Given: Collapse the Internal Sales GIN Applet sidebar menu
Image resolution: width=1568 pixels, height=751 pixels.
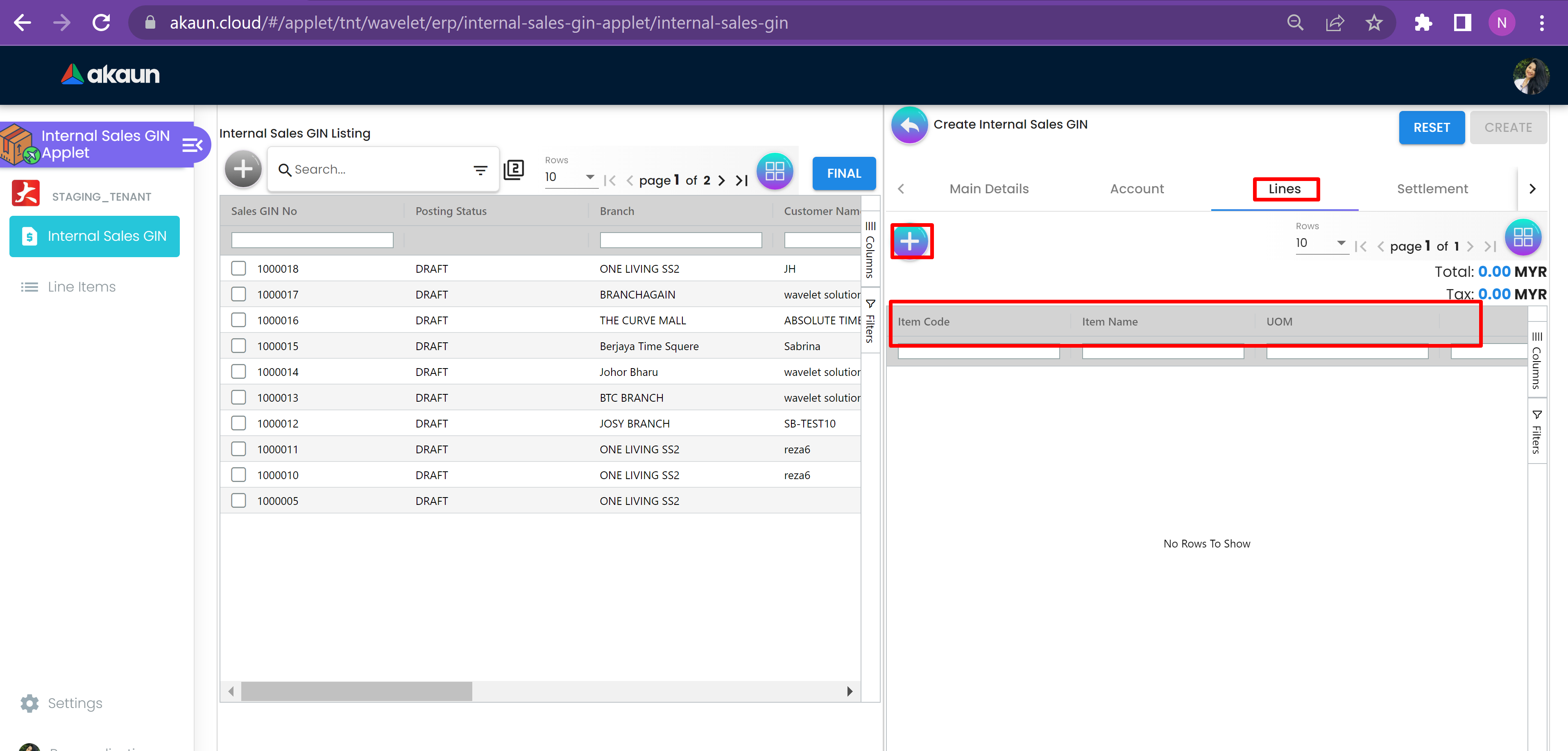Looking at the screenshot, I should 193,145.
